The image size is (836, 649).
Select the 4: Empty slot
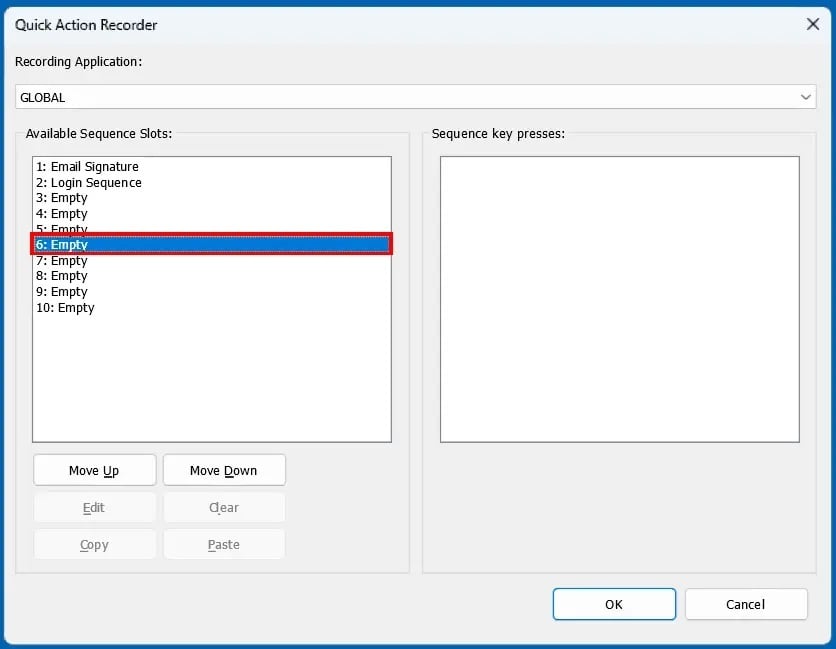pyautogui.click(x=212, y=213)
